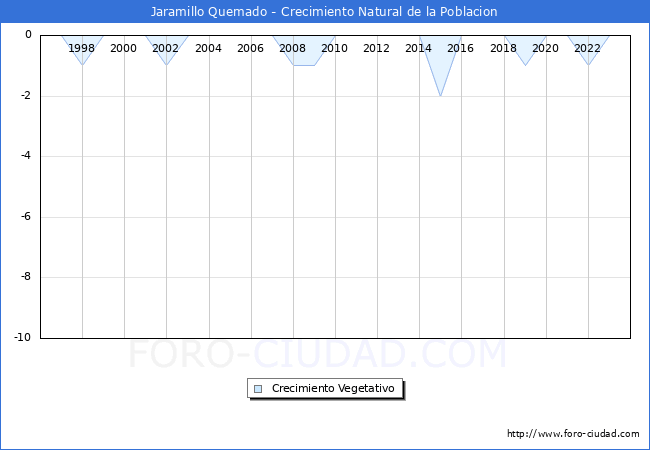This screenshot has width=650, height=450.
Task: Click the Crecimiento Vegetativo legend color swatch
Action: coord(258,389)
